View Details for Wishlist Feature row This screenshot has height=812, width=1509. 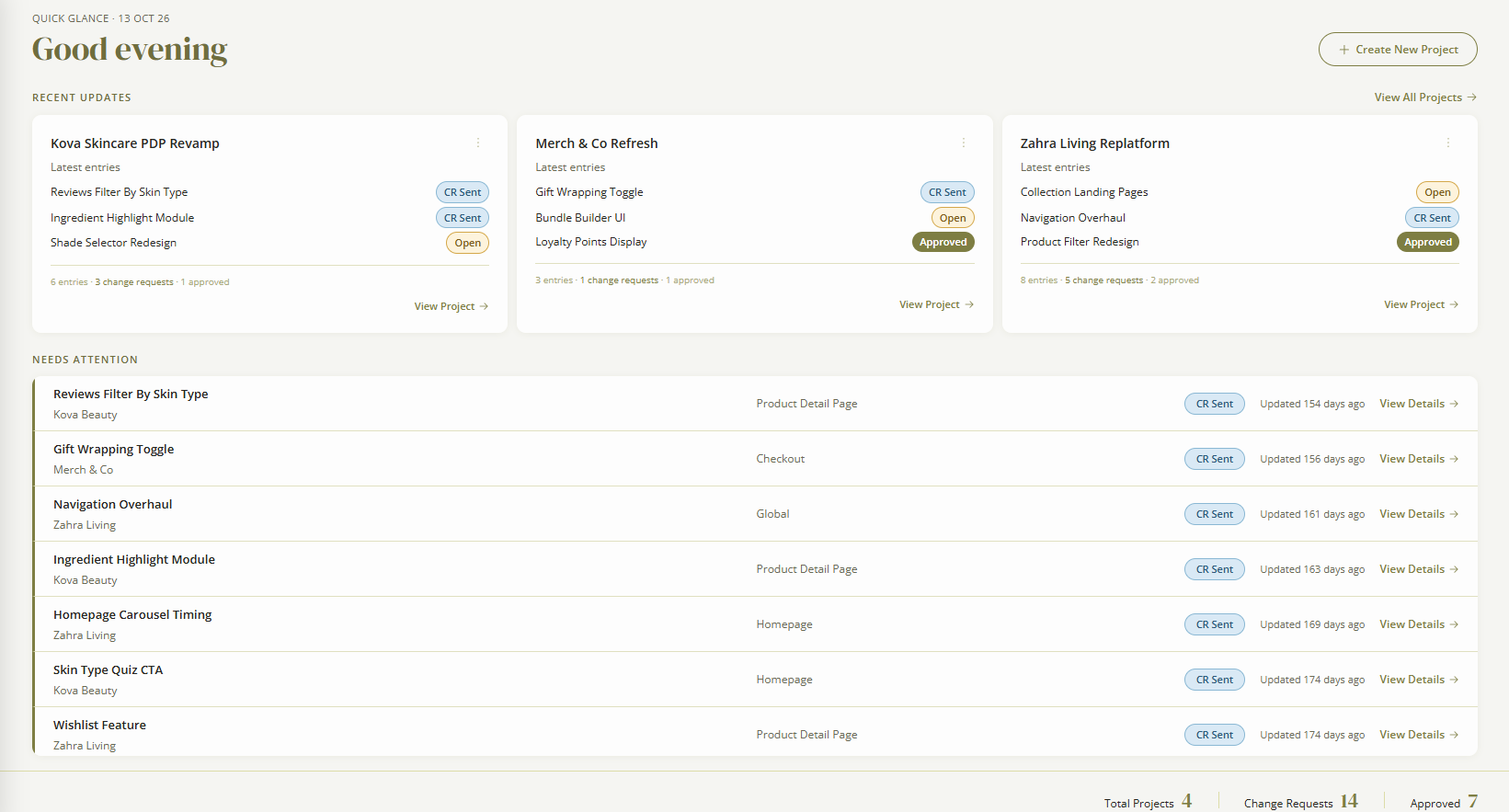click(1419, 735)
